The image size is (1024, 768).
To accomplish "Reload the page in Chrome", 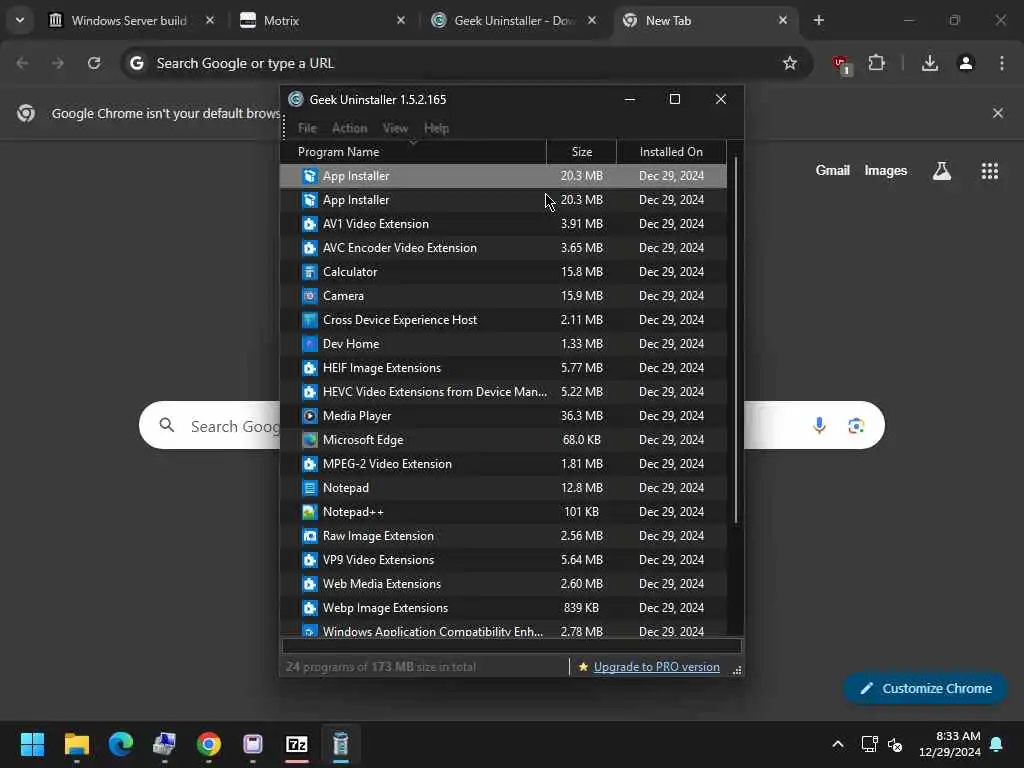I will [94, 63].
